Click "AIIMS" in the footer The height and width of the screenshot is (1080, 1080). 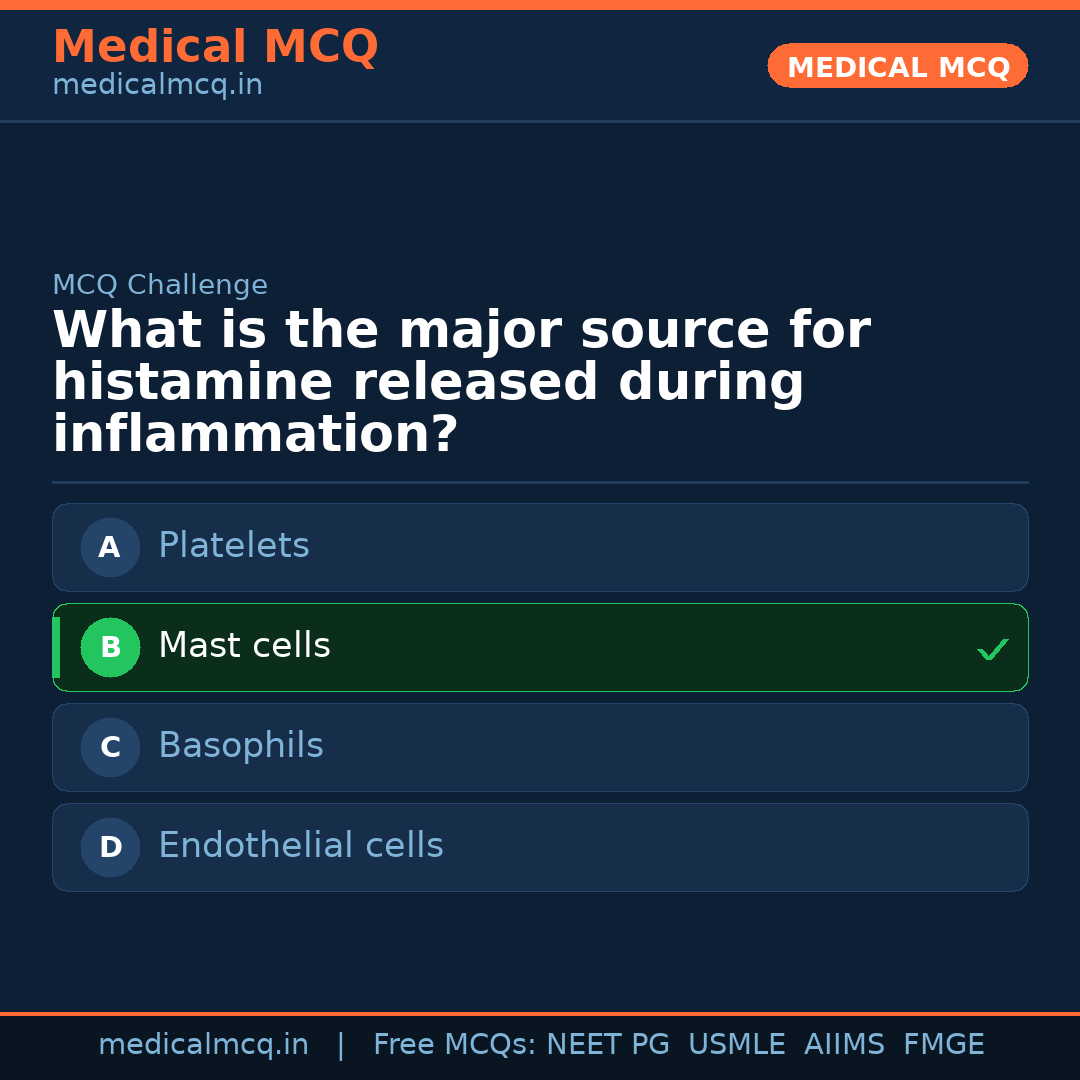(844, 1045)
